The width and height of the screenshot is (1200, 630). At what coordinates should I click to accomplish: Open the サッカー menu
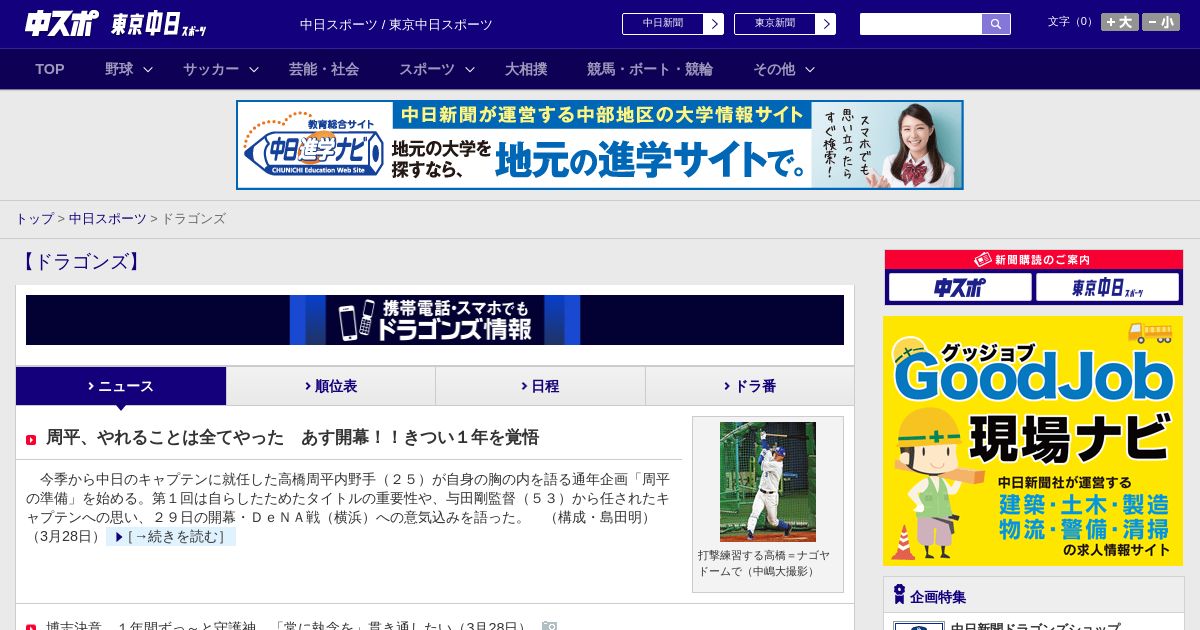point(211,69)
